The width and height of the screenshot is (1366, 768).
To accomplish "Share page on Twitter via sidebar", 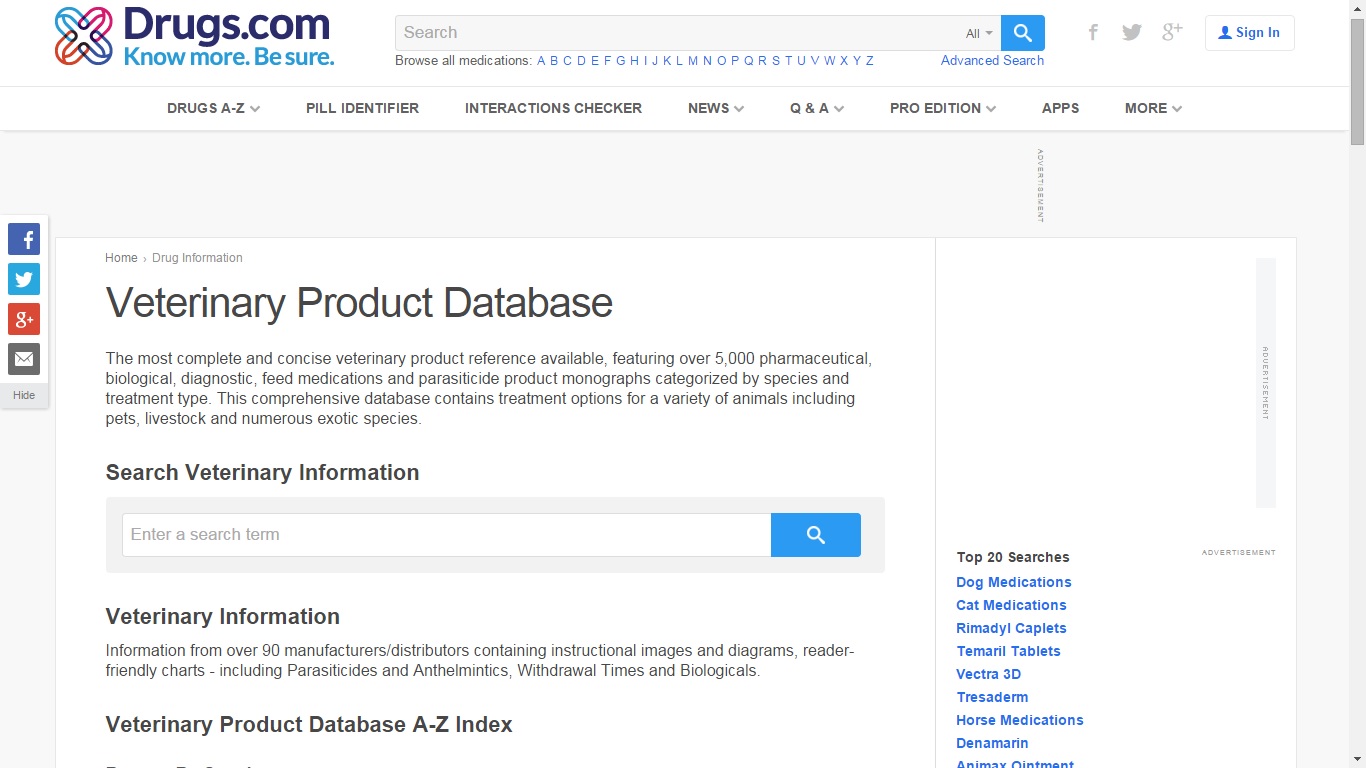I will click(24, 279).
